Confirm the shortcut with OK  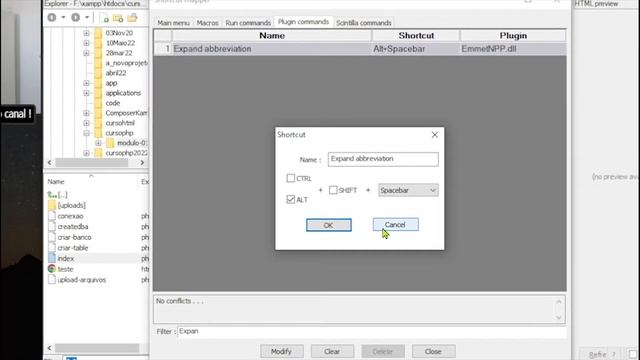tap(329, 225)
